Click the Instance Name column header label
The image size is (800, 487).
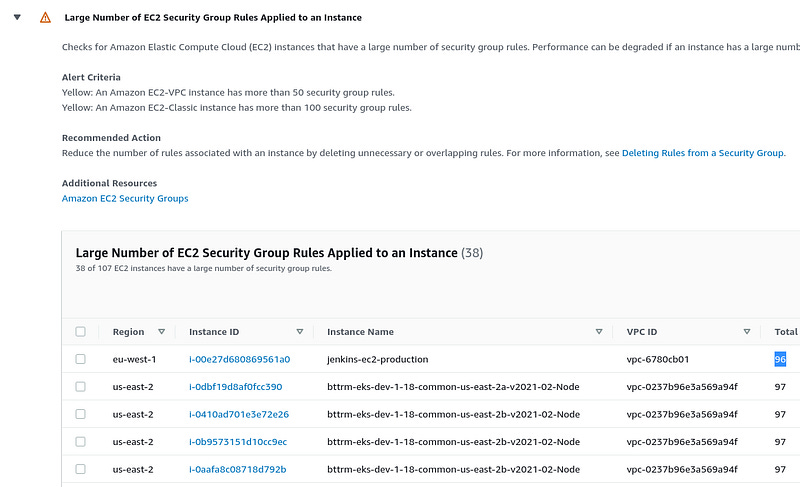[360, 331]
